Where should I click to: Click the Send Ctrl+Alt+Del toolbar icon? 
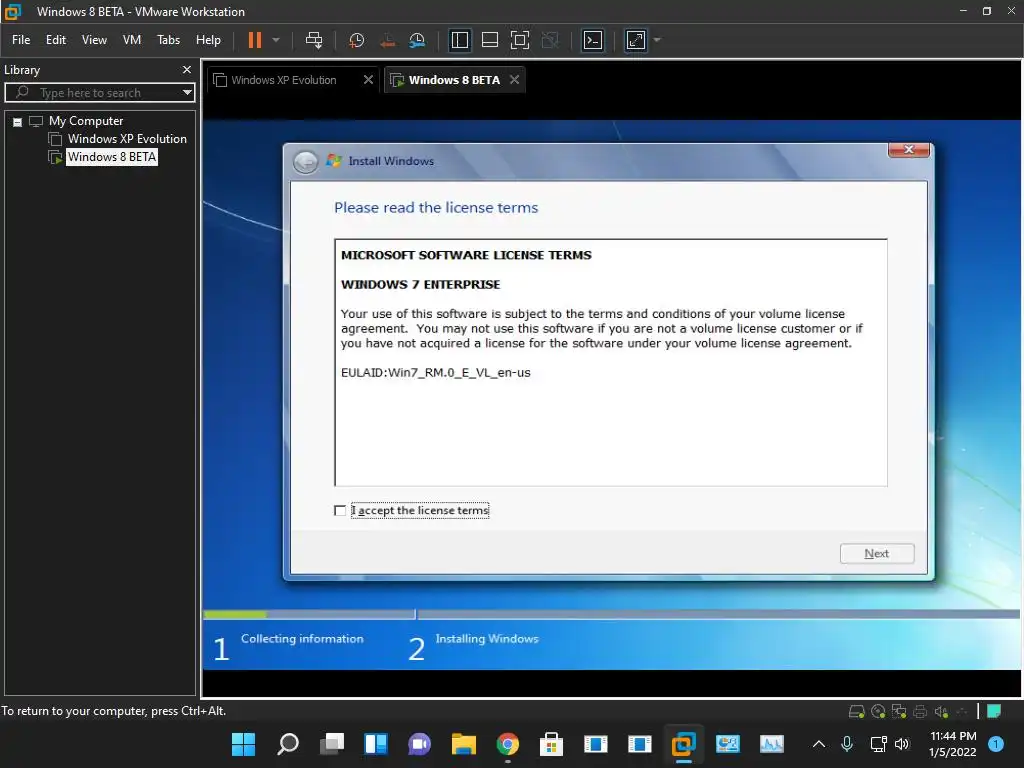click(x=314, y=40)
